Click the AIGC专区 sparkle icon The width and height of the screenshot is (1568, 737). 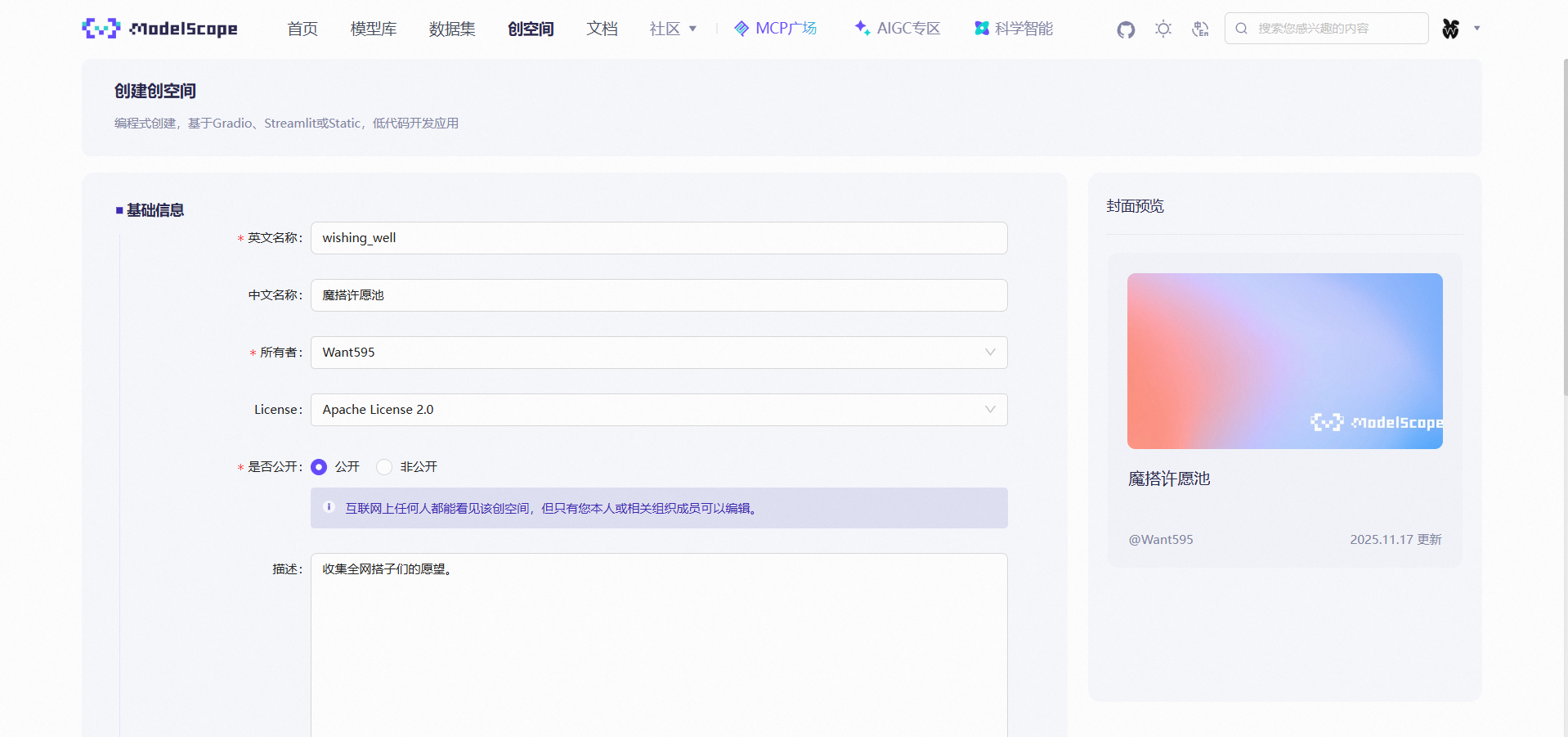862,28
